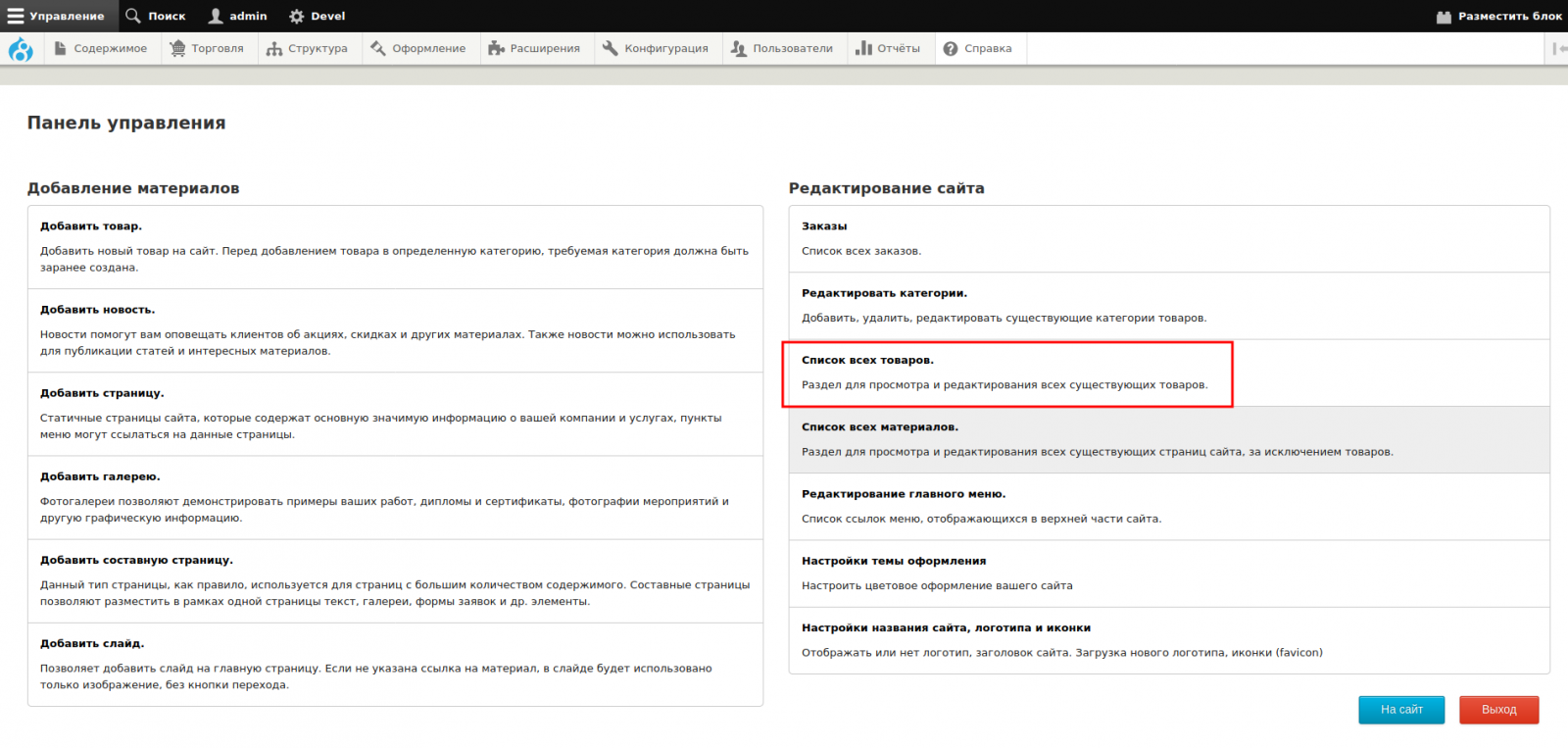
Task: Open Редактирование главного меню link
Action: coord(904,494)
